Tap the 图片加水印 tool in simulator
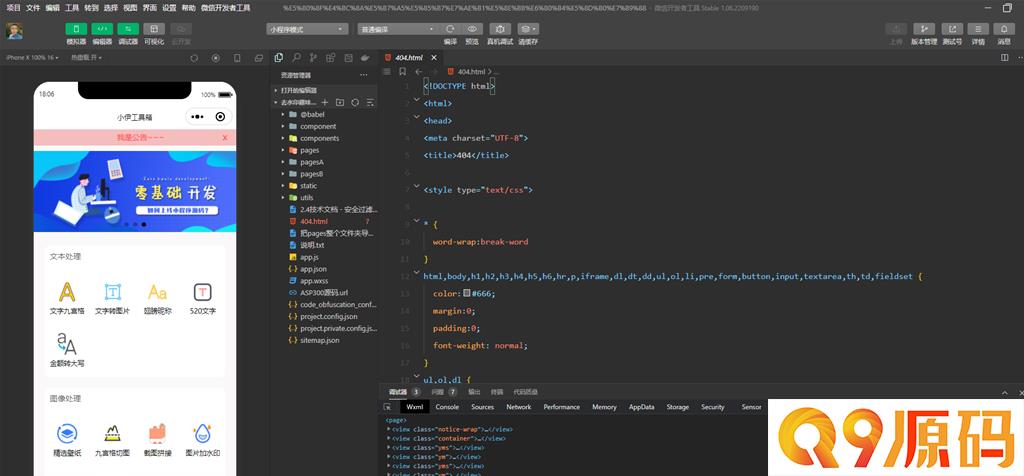The width and height of the screenshot is (1024, 476). tap(202, 440)
